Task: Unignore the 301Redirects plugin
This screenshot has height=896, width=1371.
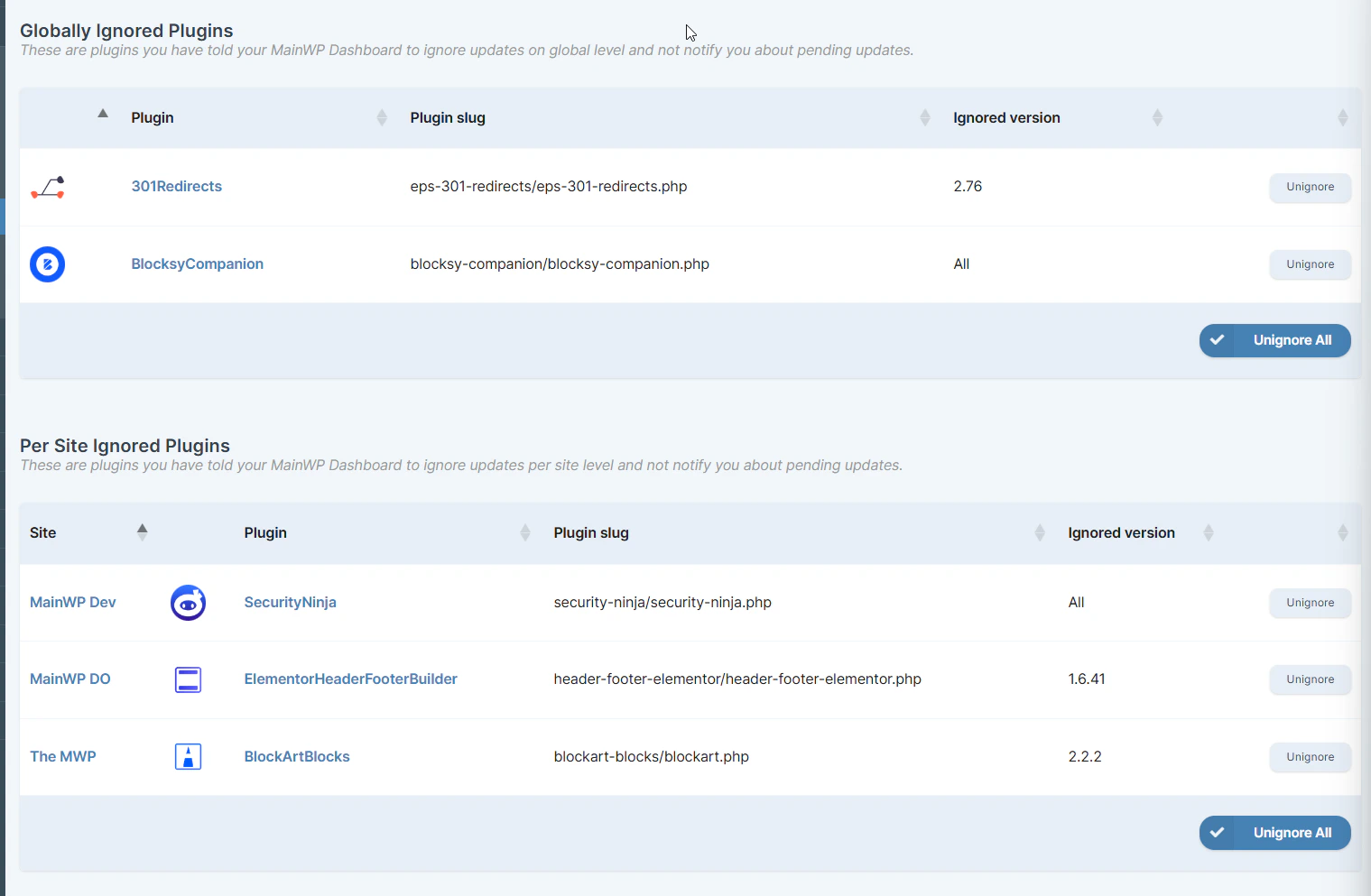Action: (x=1310, y=187)
